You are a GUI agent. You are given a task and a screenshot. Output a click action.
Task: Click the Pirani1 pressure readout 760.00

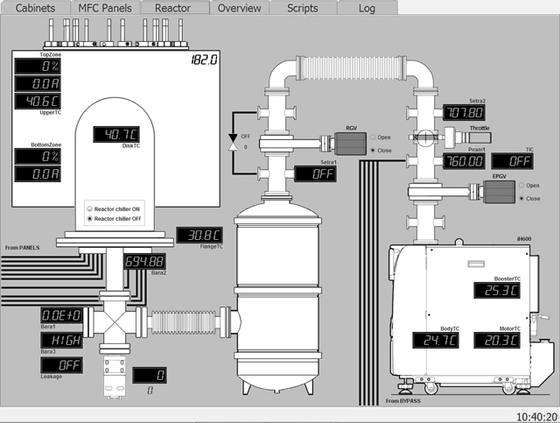(464, 161)
